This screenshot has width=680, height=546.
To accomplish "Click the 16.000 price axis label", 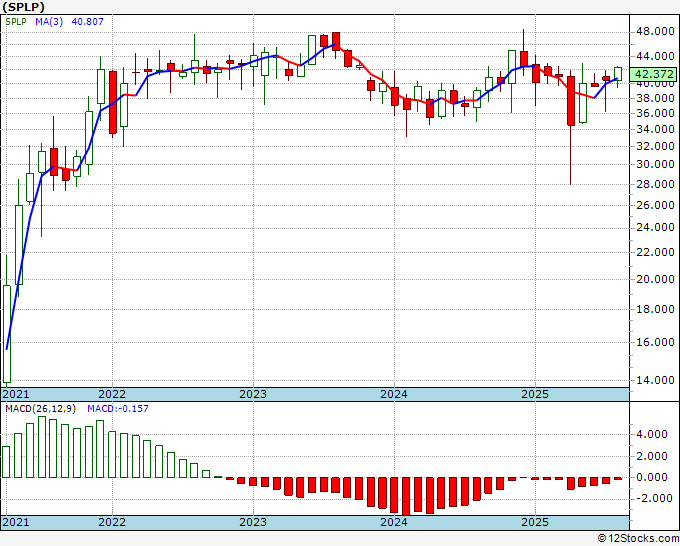I will (x=655, y=343).
